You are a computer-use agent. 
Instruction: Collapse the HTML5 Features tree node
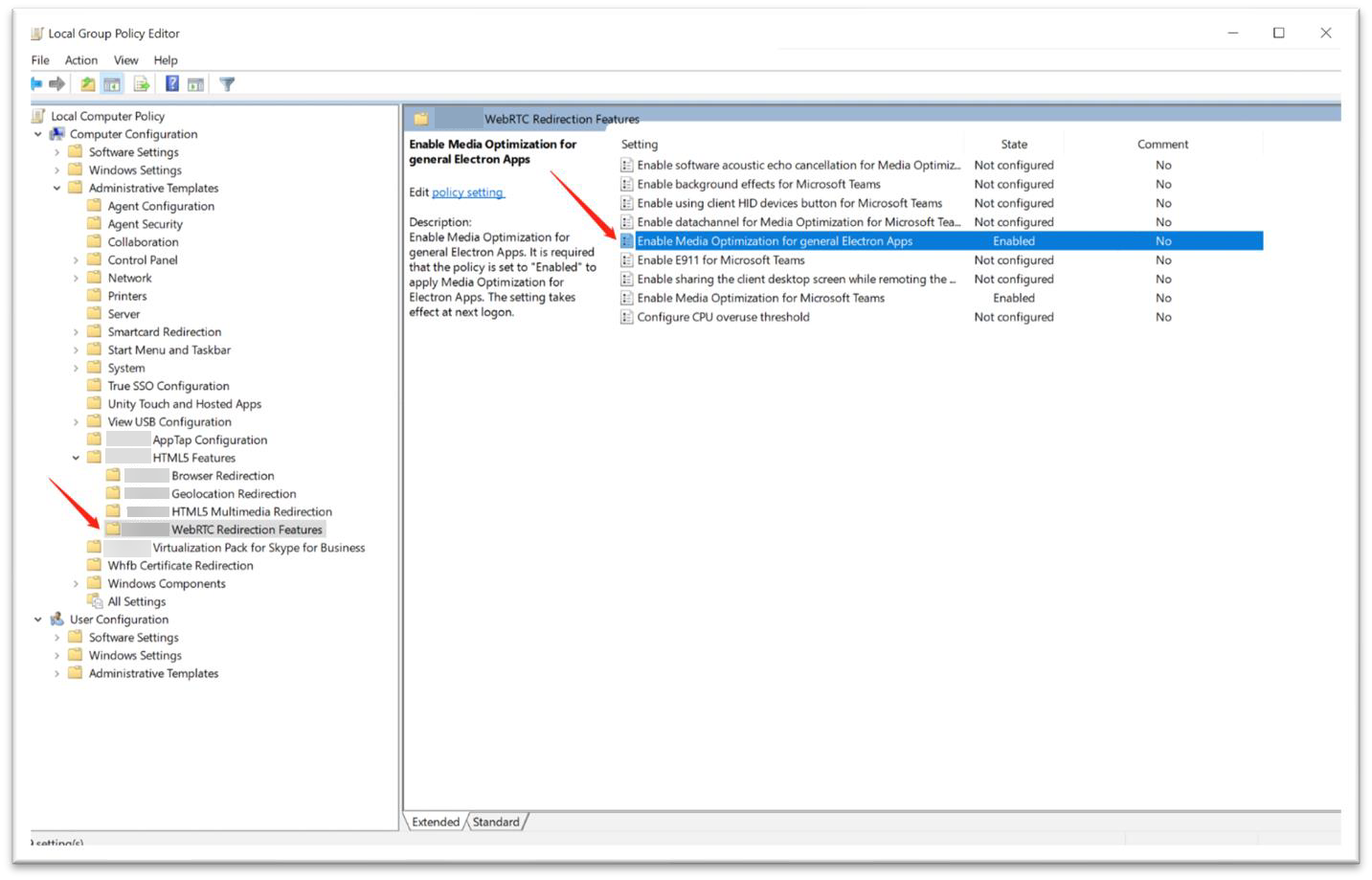(76, 458)
